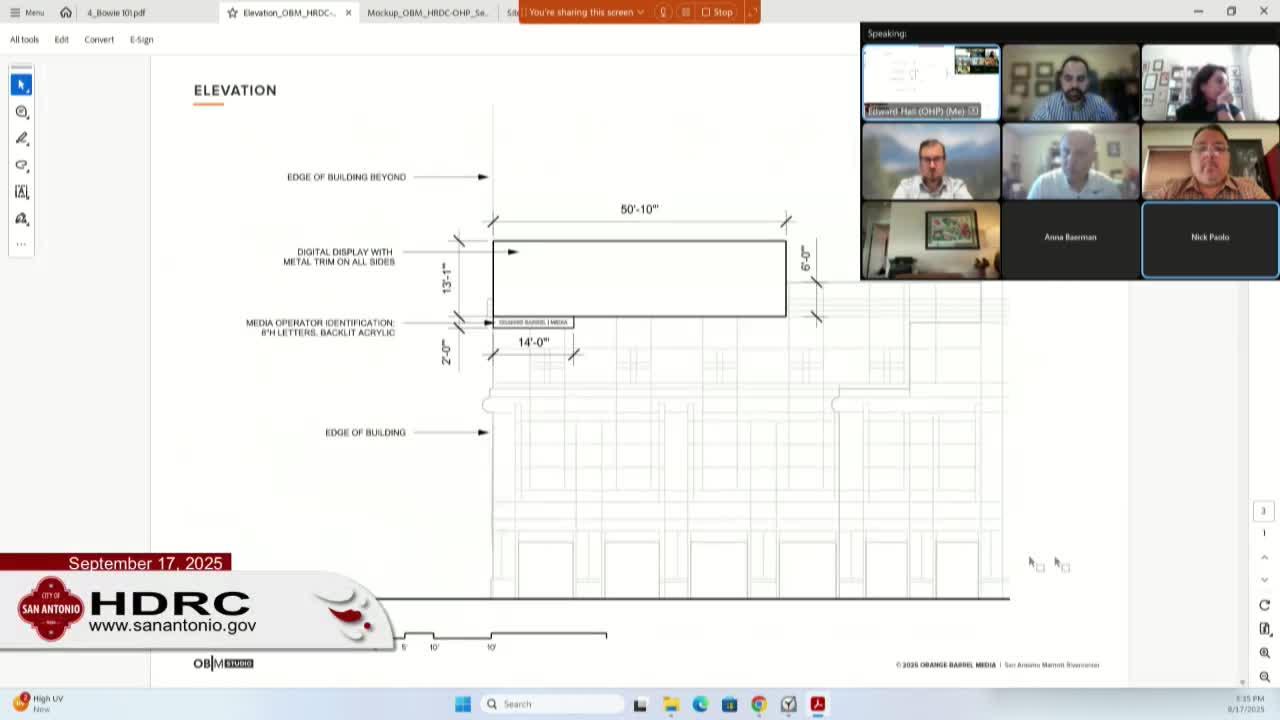This screenshot has height=720, width=1280.
Task: Switch to the Elevation_OBM_HRDC tab
Action: [289, 13]
